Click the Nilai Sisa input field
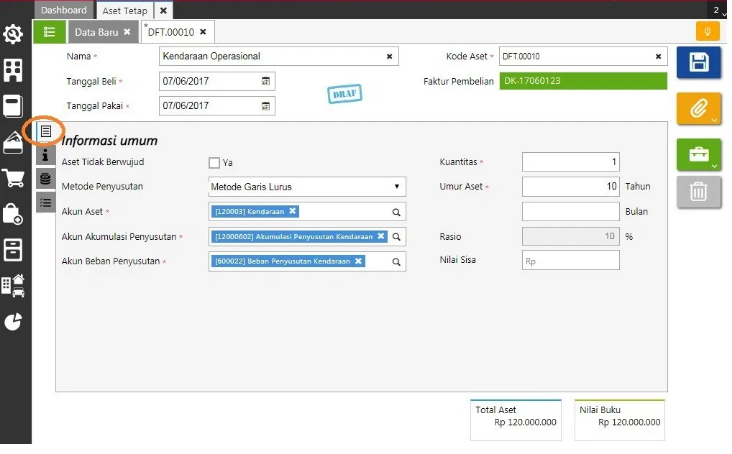 [570, 261]
